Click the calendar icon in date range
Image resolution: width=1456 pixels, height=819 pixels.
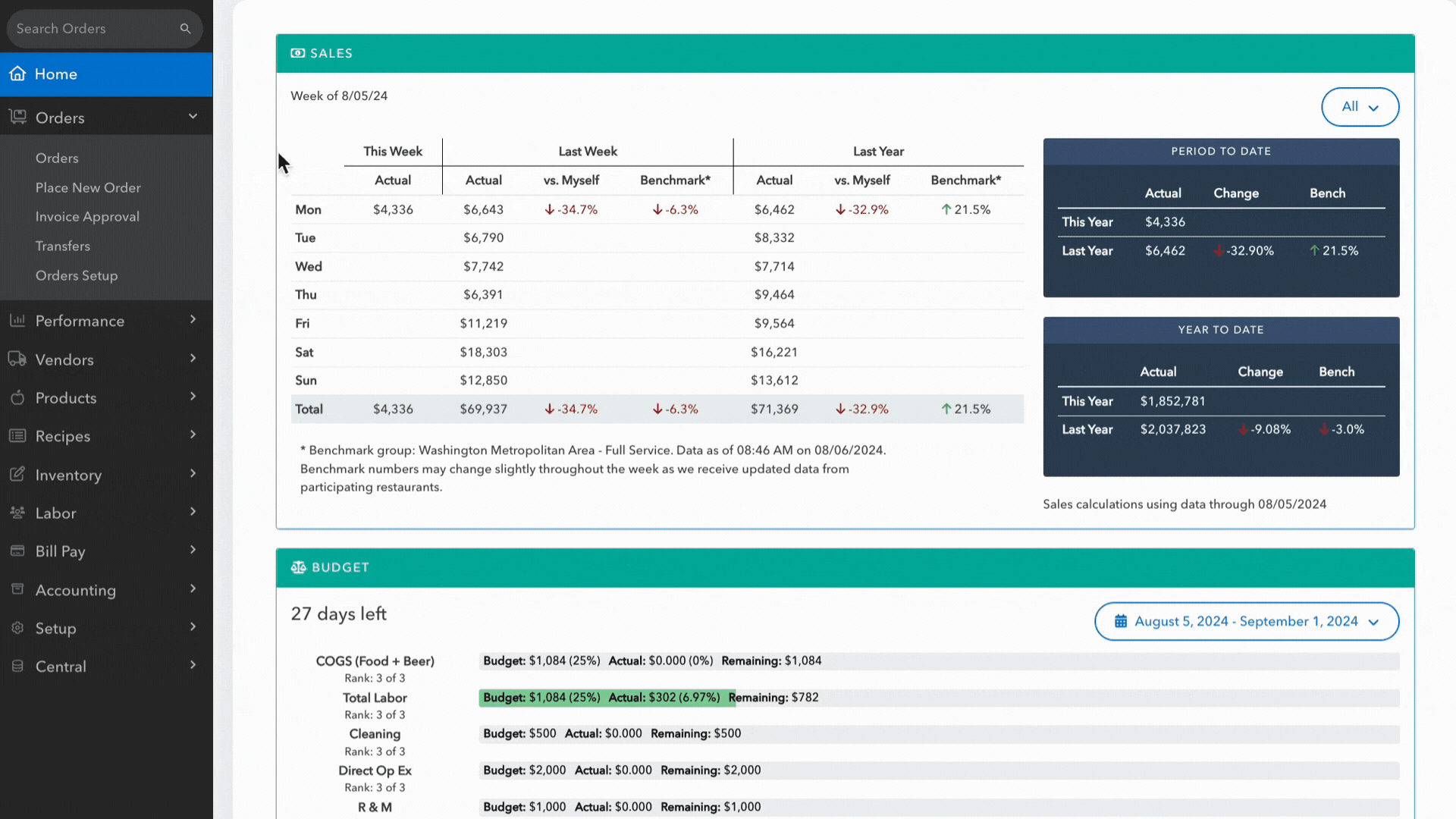click(x=1120, y=621)
